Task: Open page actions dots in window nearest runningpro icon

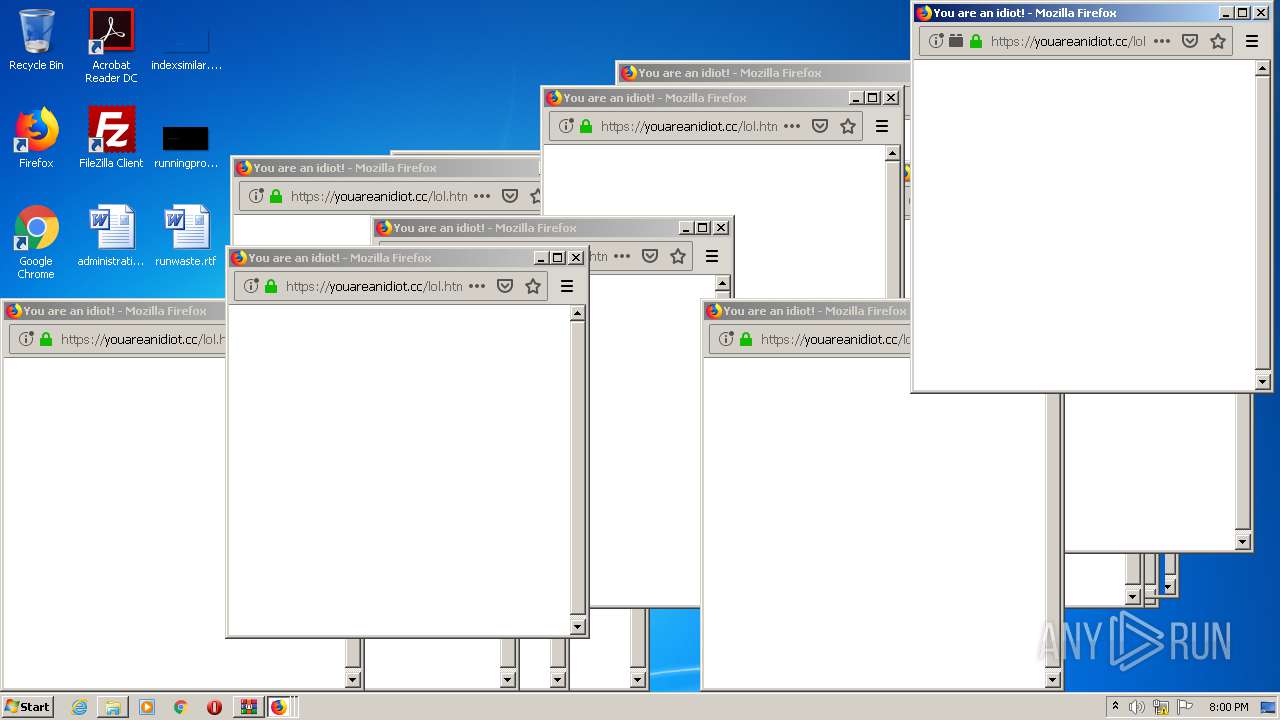Action: 482,196
